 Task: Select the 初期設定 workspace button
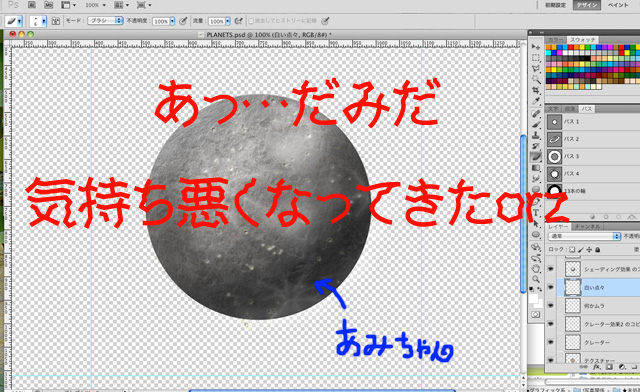point(556,5)
